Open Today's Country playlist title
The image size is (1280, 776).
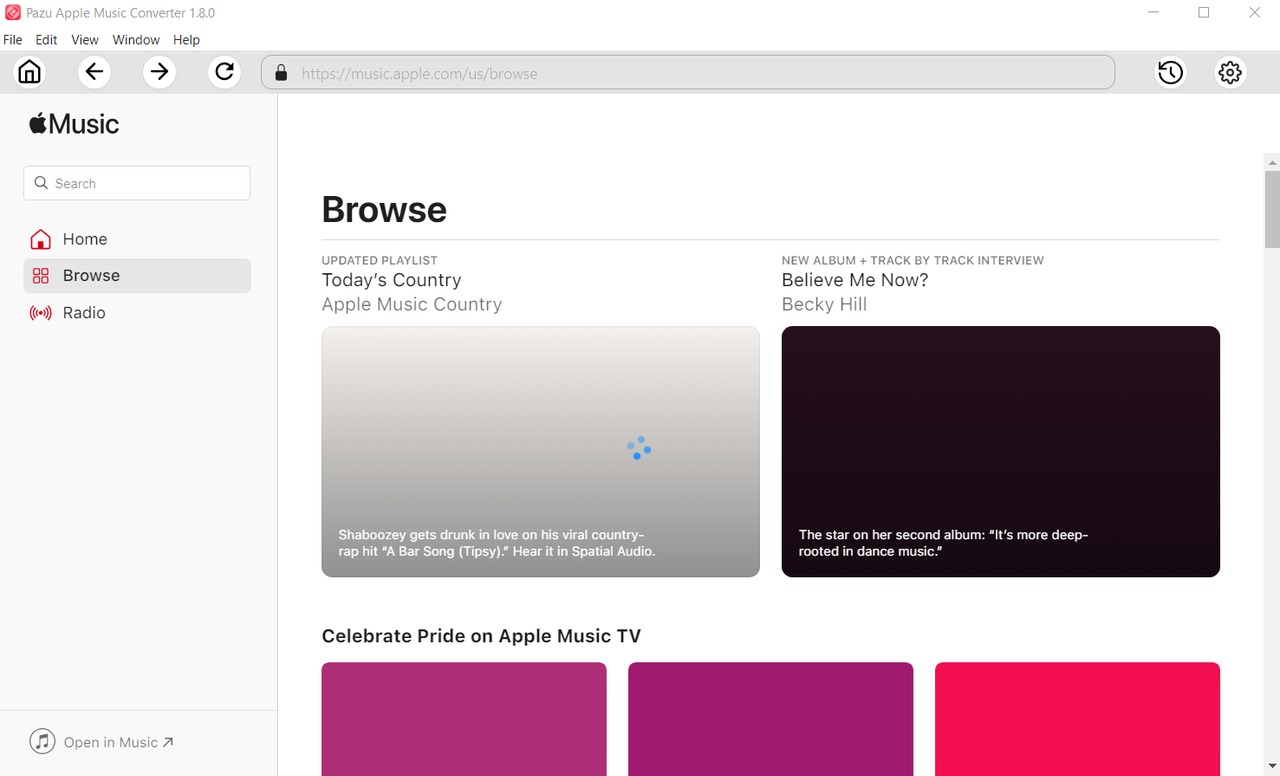391,280
